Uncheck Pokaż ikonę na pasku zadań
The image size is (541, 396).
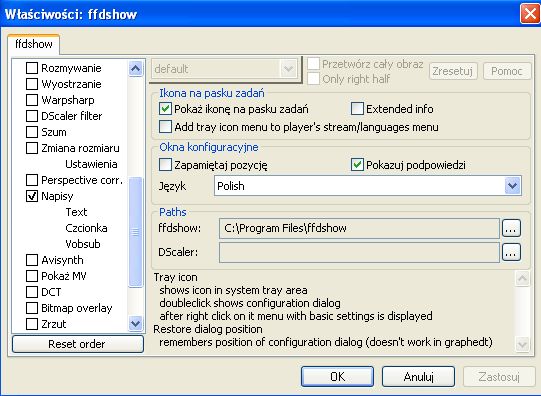pyautogui.click(x=165, y=109)
